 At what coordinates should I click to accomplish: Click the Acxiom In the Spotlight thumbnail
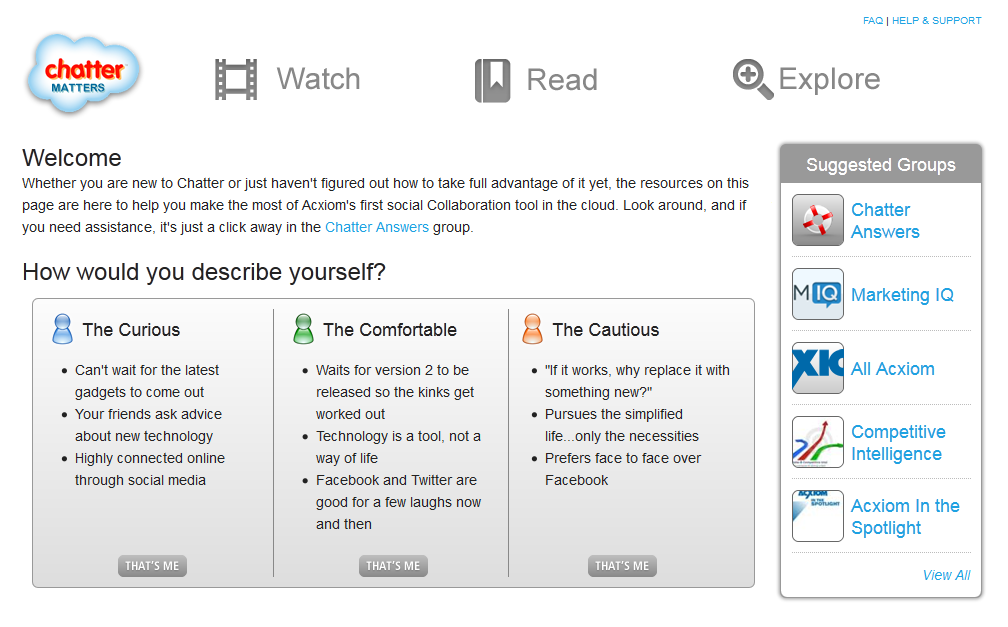(x=818, y=516)
